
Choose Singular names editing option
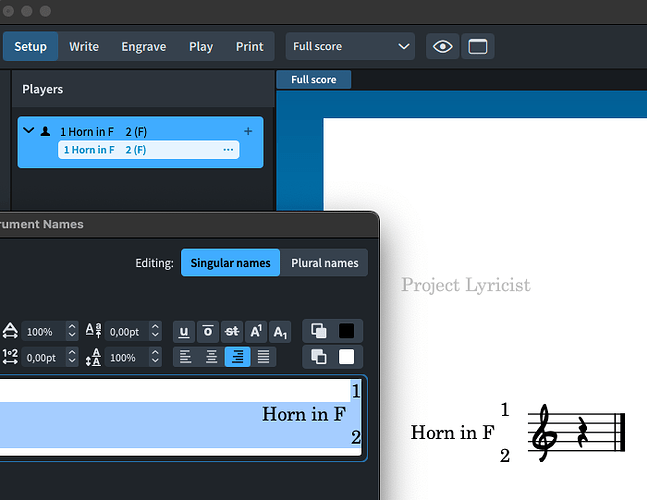230,263
